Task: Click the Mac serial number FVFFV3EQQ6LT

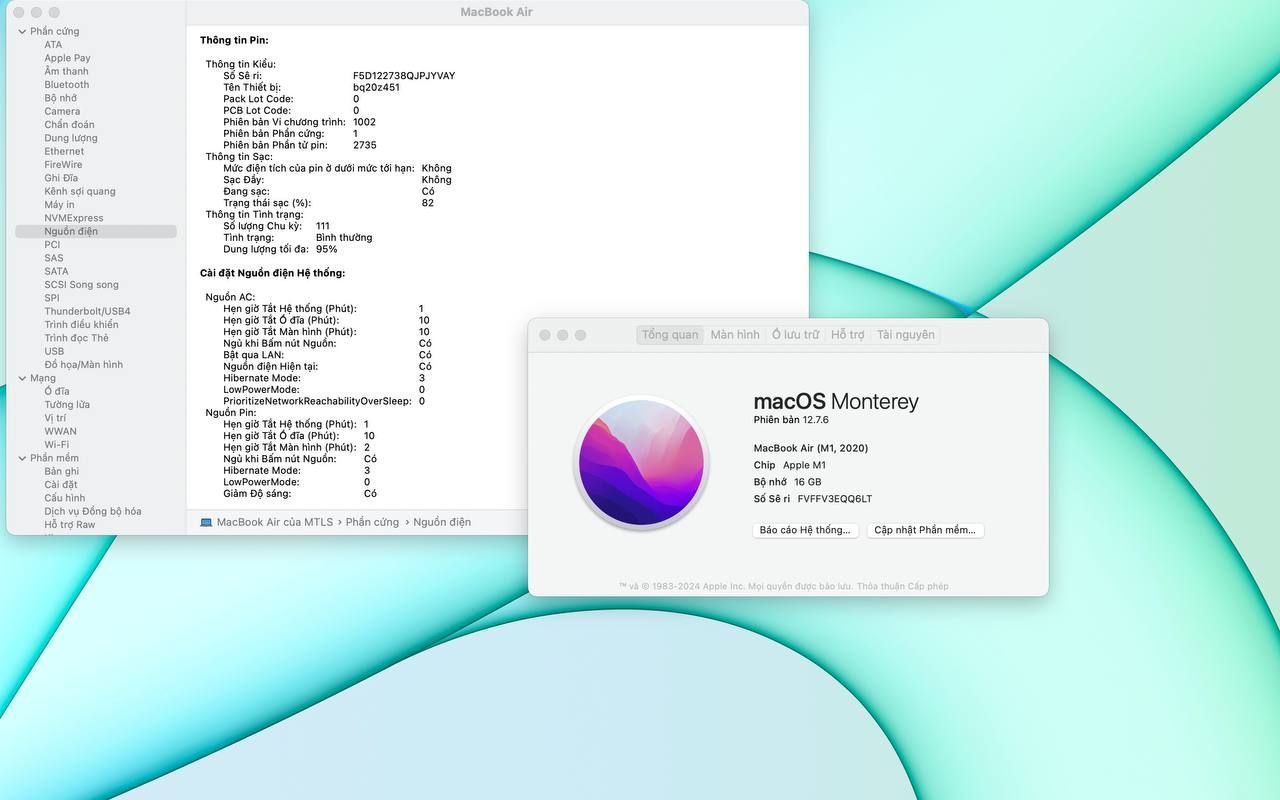Action: point(835,499)
